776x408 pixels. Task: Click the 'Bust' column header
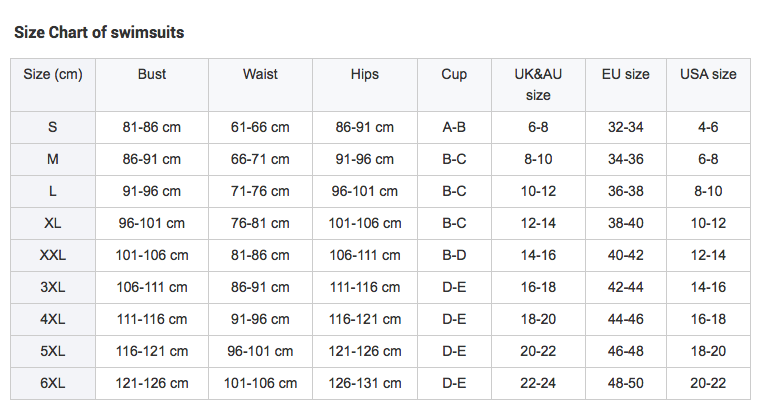(152, 74)
